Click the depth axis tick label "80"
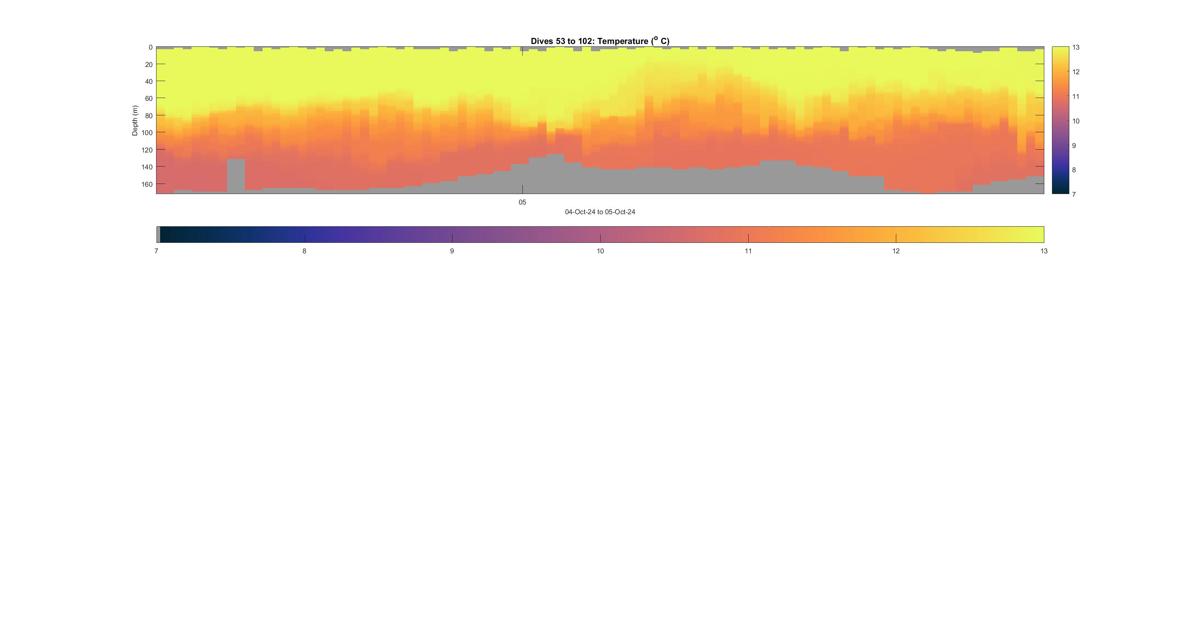1200x622 pixels. [x=148, y=116]
